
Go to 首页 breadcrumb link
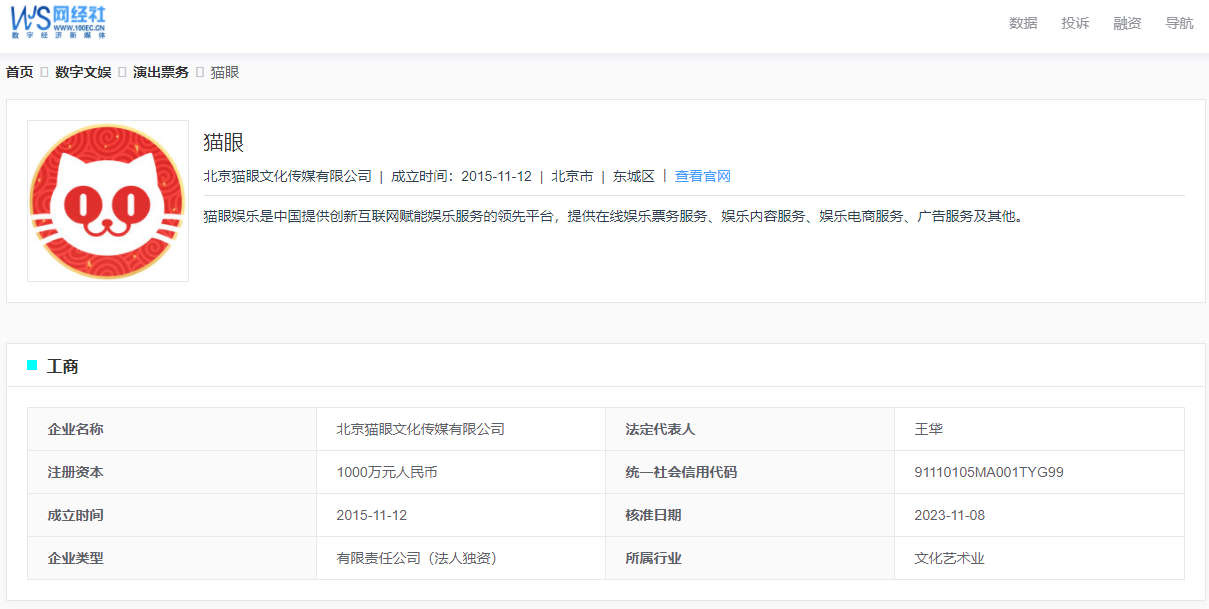pos(20,72)
